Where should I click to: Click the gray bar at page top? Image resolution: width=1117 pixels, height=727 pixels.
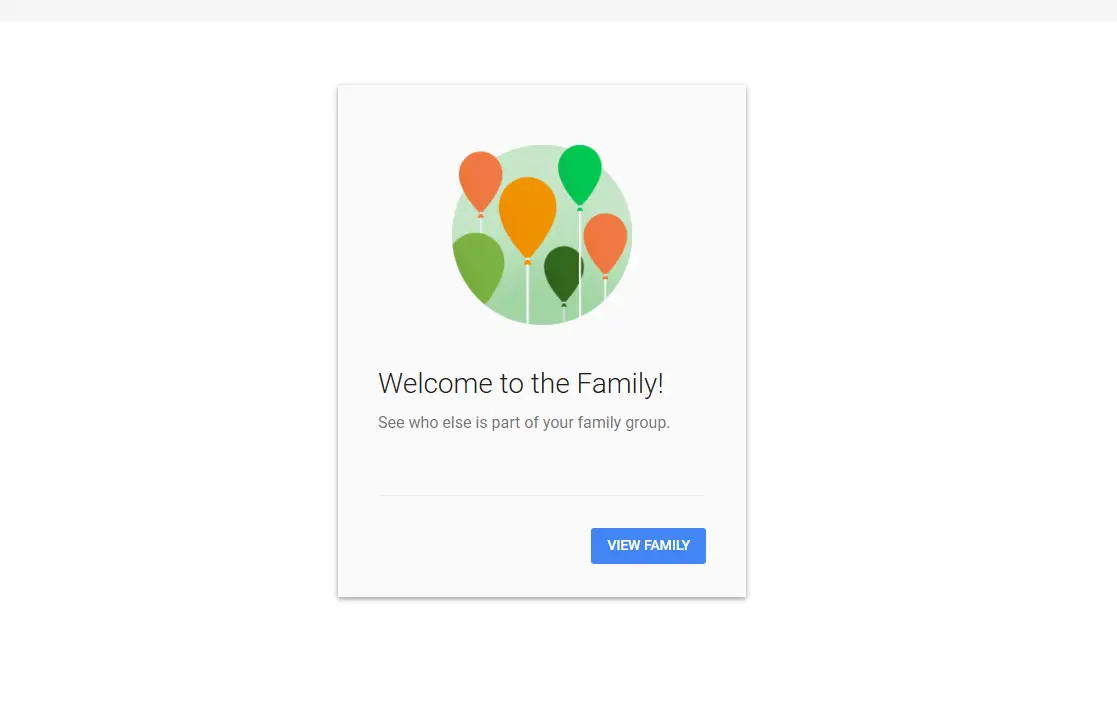[558, 11]
